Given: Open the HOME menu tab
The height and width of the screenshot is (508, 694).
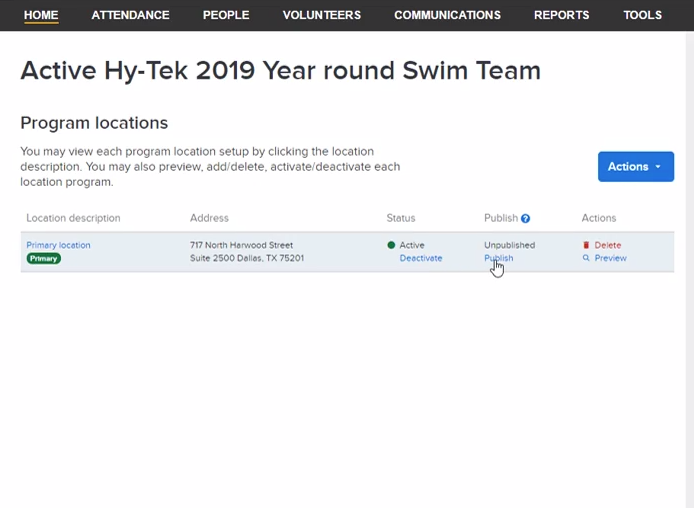Looking at the screenshot, I should pos(41,15).
